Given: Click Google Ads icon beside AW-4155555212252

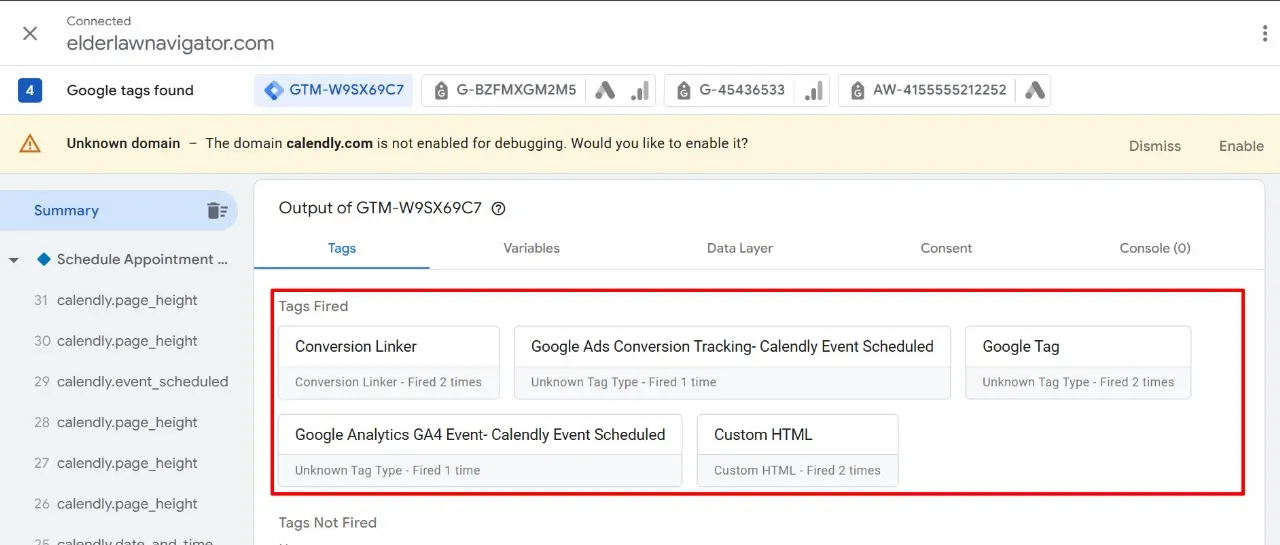Looking at the screenshot, I should click(x=1034, y=90).
